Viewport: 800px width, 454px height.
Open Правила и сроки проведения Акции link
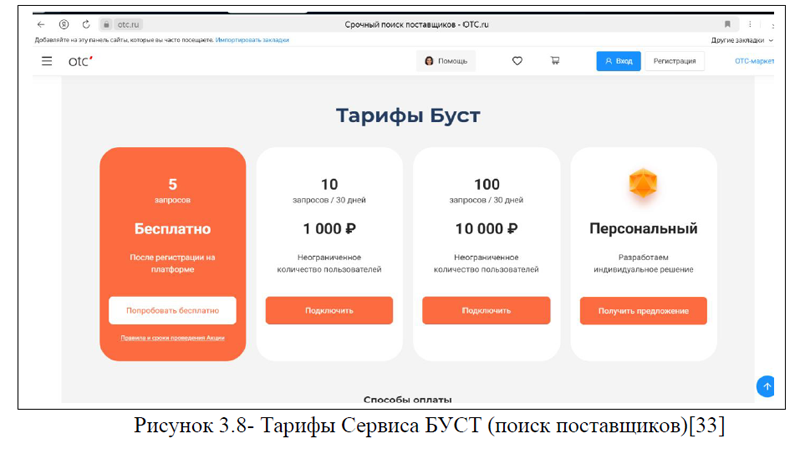172,338
